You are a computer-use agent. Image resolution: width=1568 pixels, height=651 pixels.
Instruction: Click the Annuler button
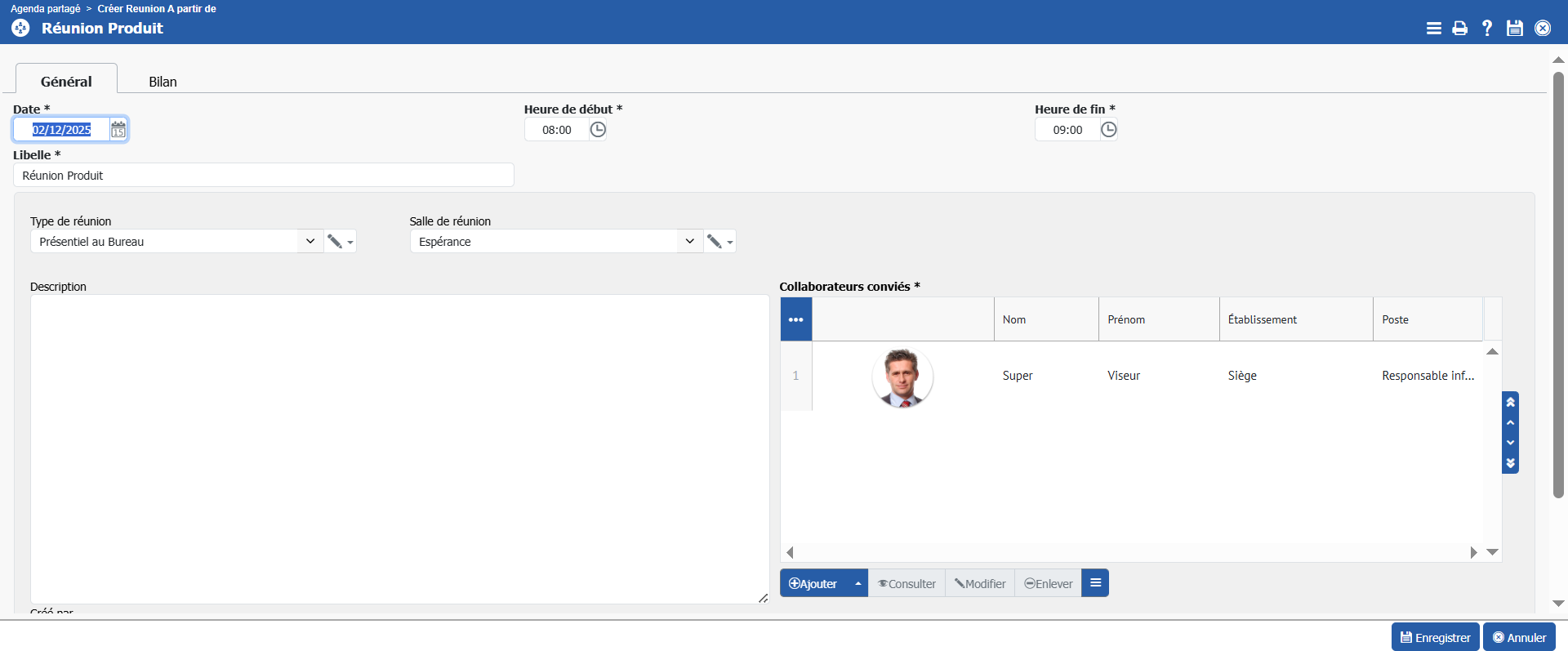[x=1519, y=637]
